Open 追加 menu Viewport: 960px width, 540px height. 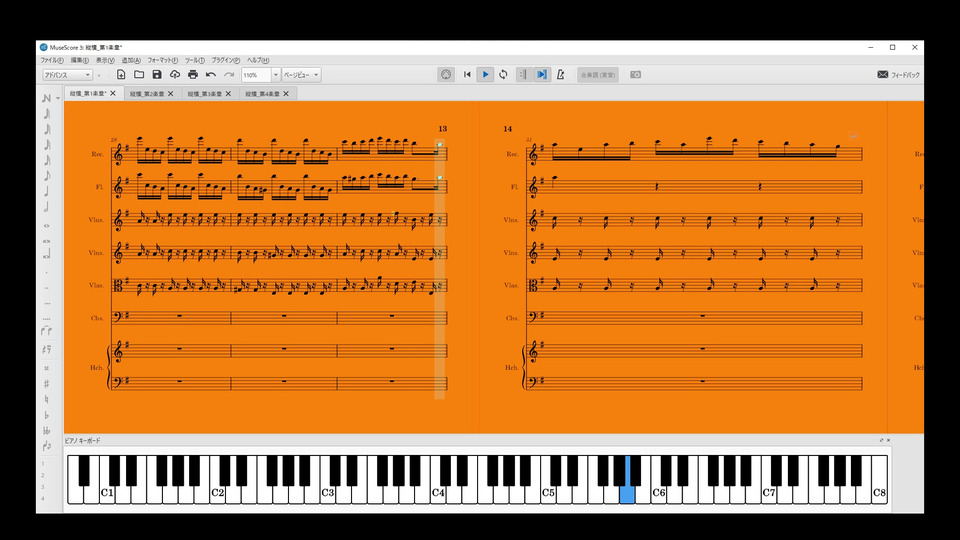pyautogui.click(x=131, y=61)
